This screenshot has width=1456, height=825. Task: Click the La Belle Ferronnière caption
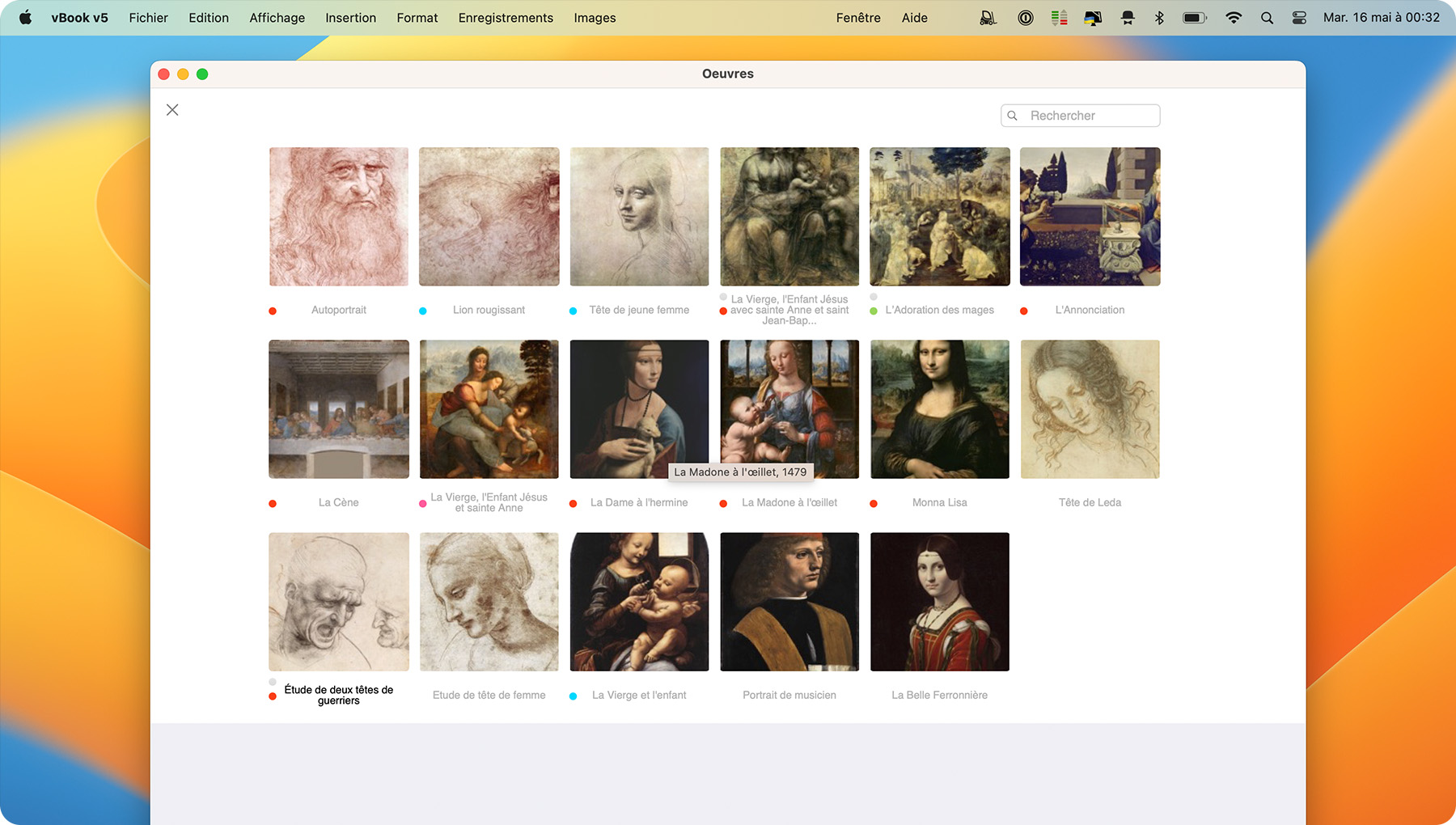940,695
